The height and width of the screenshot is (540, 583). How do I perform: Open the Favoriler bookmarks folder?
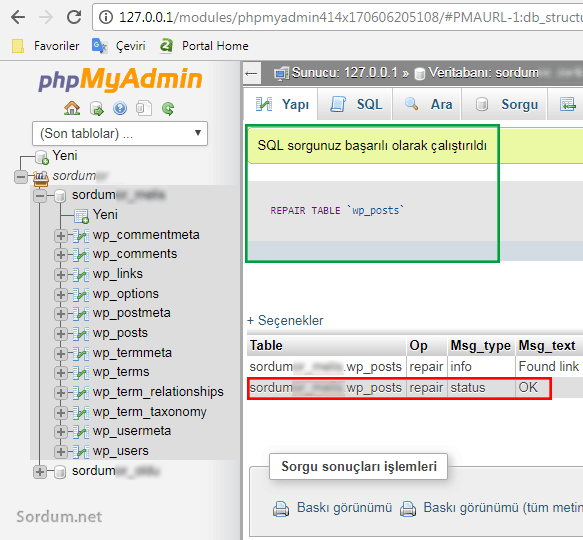(45, 46)
